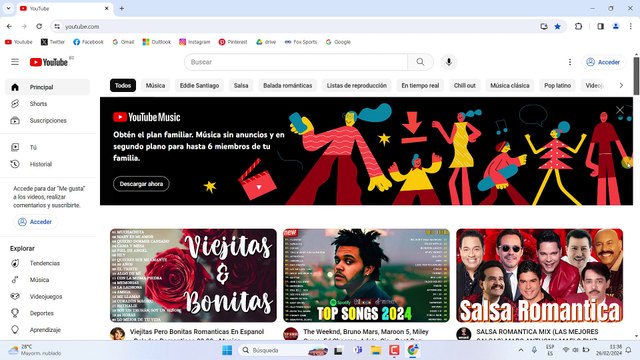Select the Balada románticas chip
The height and width of the screenshot is (360, 640).
287,86
